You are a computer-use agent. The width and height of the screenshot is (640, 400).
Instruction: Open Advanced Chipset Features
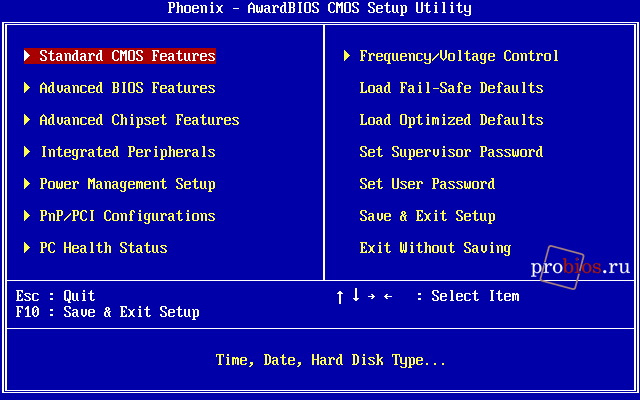pos(139,120)
